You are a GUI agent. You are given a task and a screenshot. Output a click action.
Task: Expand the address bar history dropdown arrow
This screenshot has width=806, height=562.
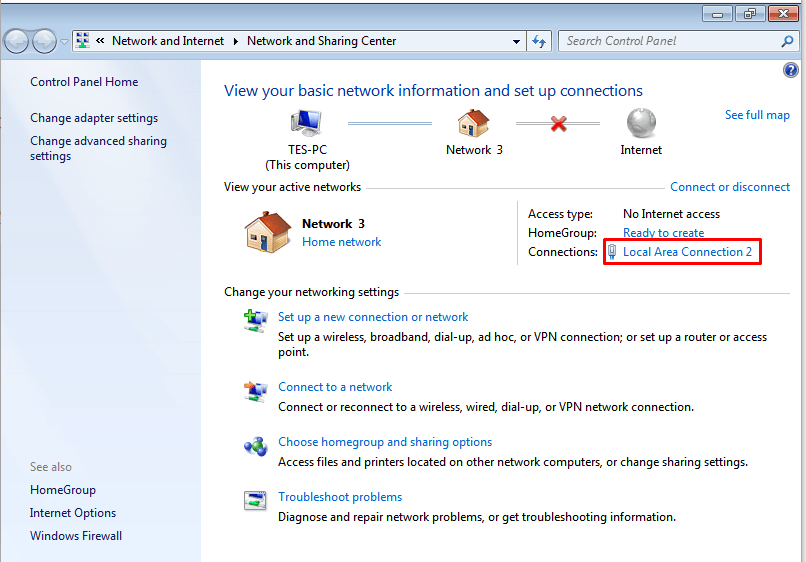click(x=516, y=42)
